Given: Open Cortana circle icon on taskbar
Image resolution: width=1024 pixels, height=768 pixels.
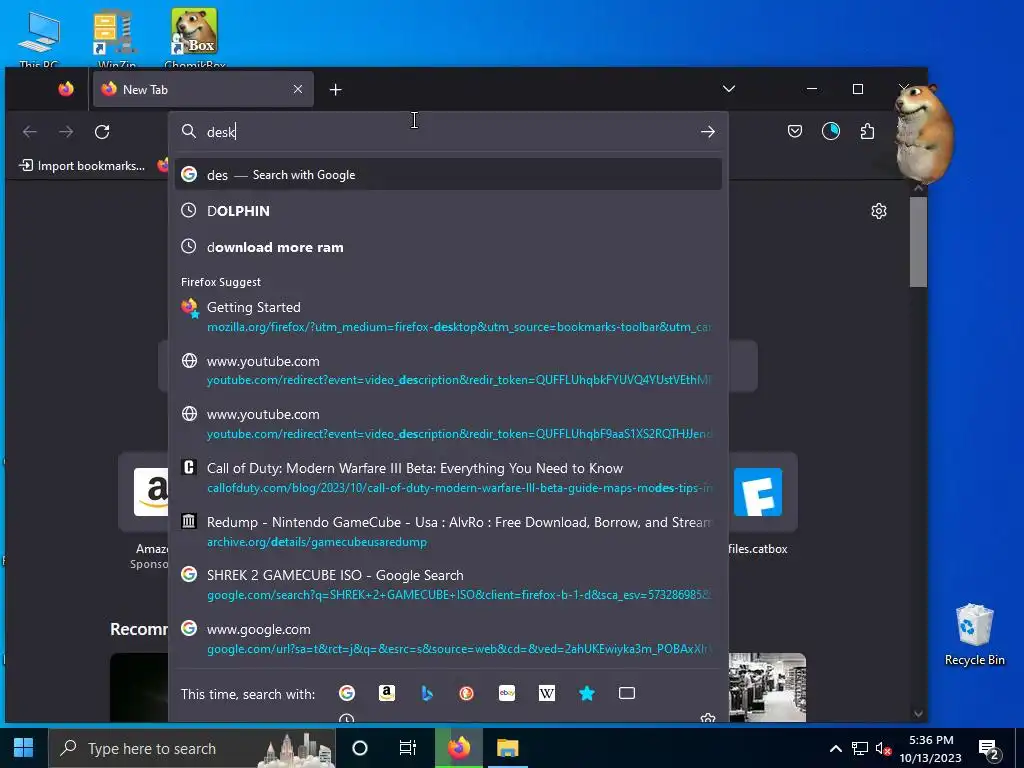Looking at the screenshot, I should click(x=359, y=748).
